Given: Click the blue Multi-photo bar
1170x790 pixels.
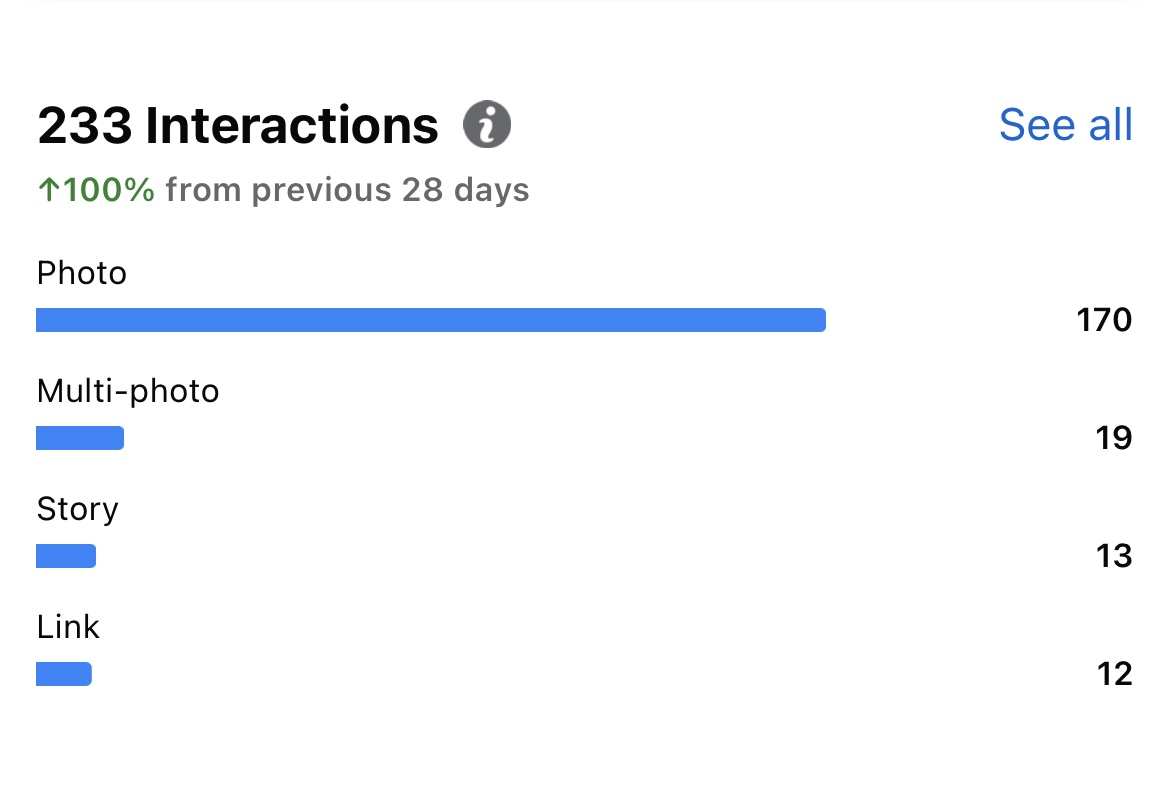Looking at the screenshot, I should (x=80, y=438).
